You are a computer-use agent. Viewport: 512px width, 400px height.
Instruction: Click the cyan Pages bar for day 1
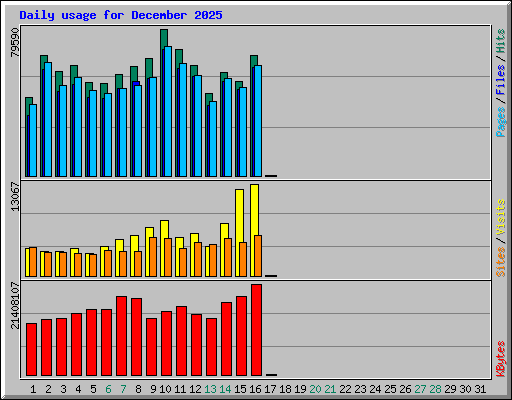(33, 140)
